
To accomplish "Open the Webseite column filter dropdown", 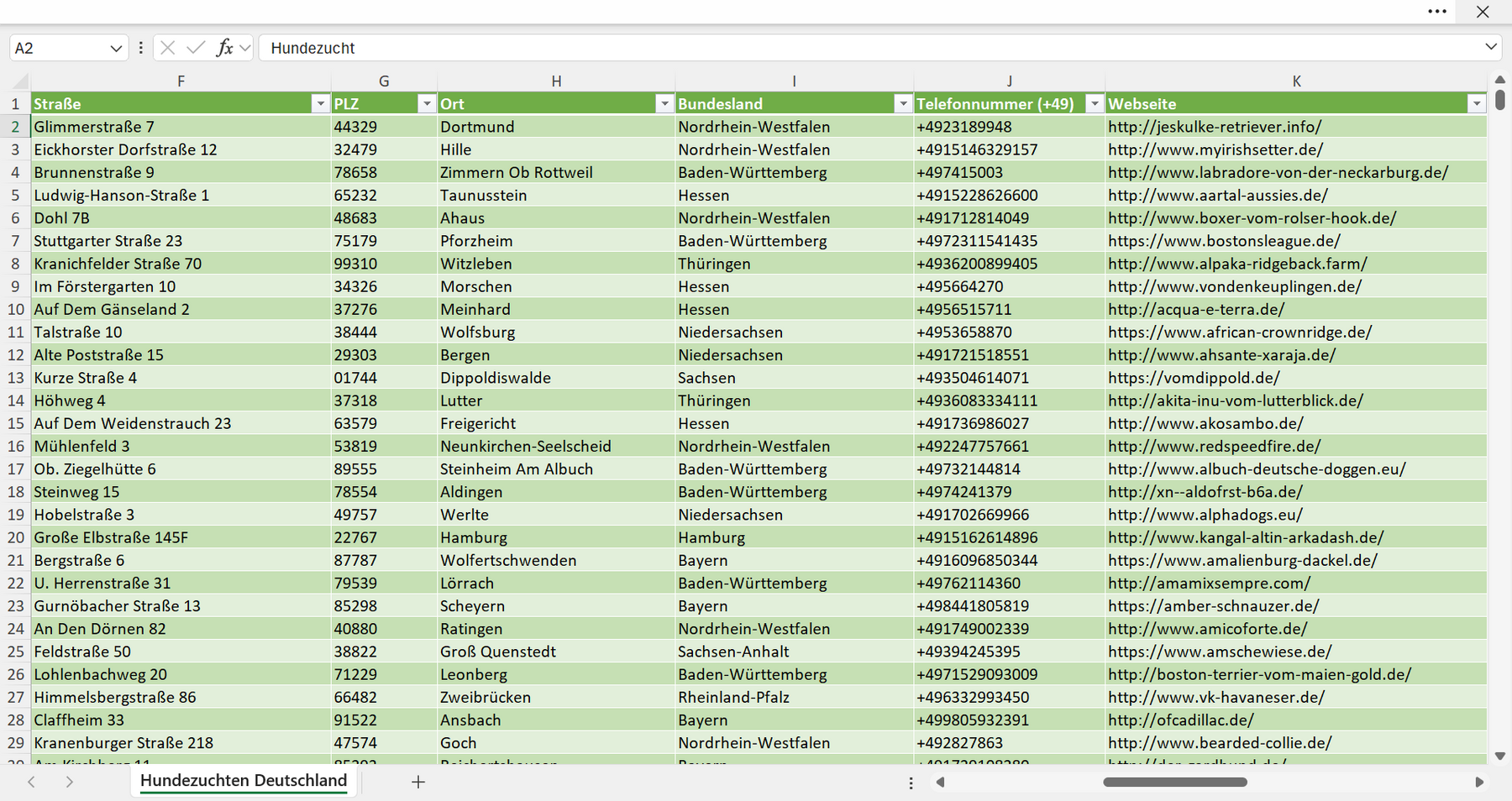I will tap(1476, 103).
